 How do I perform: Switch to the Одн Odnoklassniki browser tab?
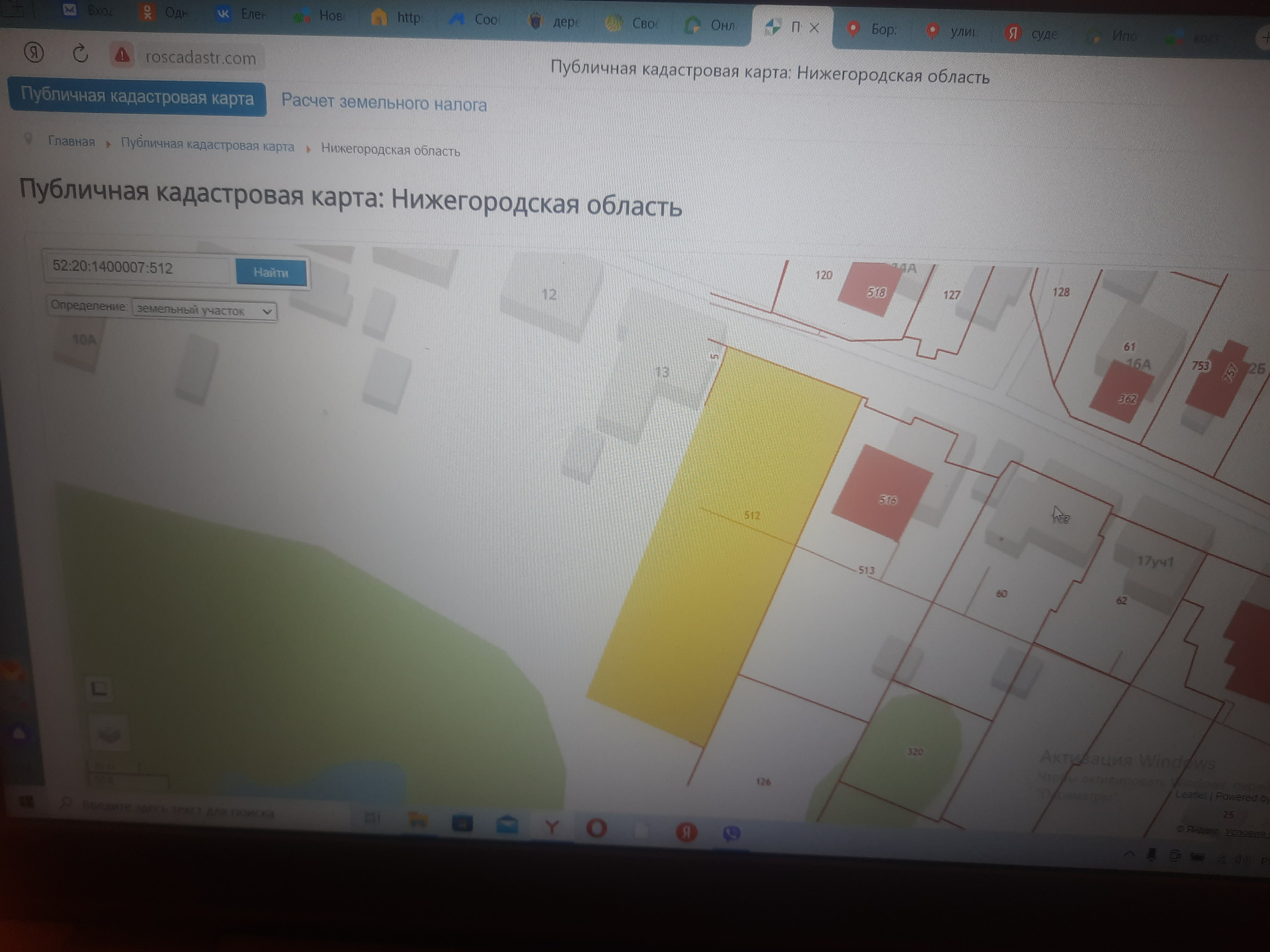point(164,13)
